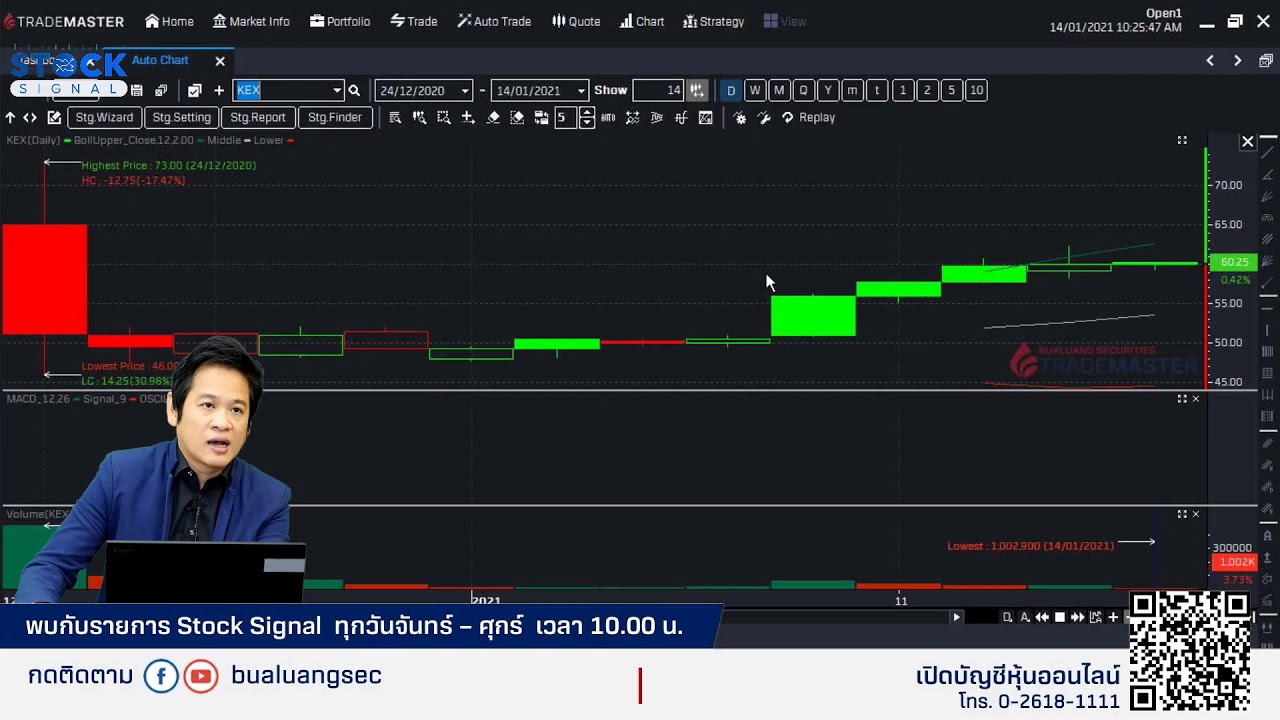The width and height of the screenshot is (1280, 720).
Task: Close the drawing tools sidebar X
Action: (x=1248, y=142)
